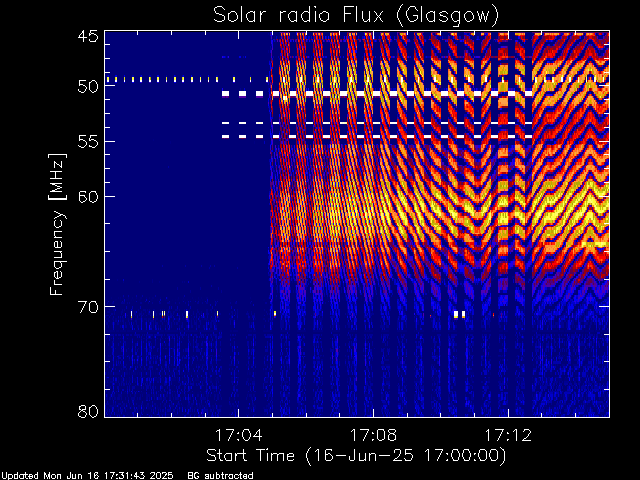
Task: Select the 60 MHz frequency tick label
Action: [87, 196]
